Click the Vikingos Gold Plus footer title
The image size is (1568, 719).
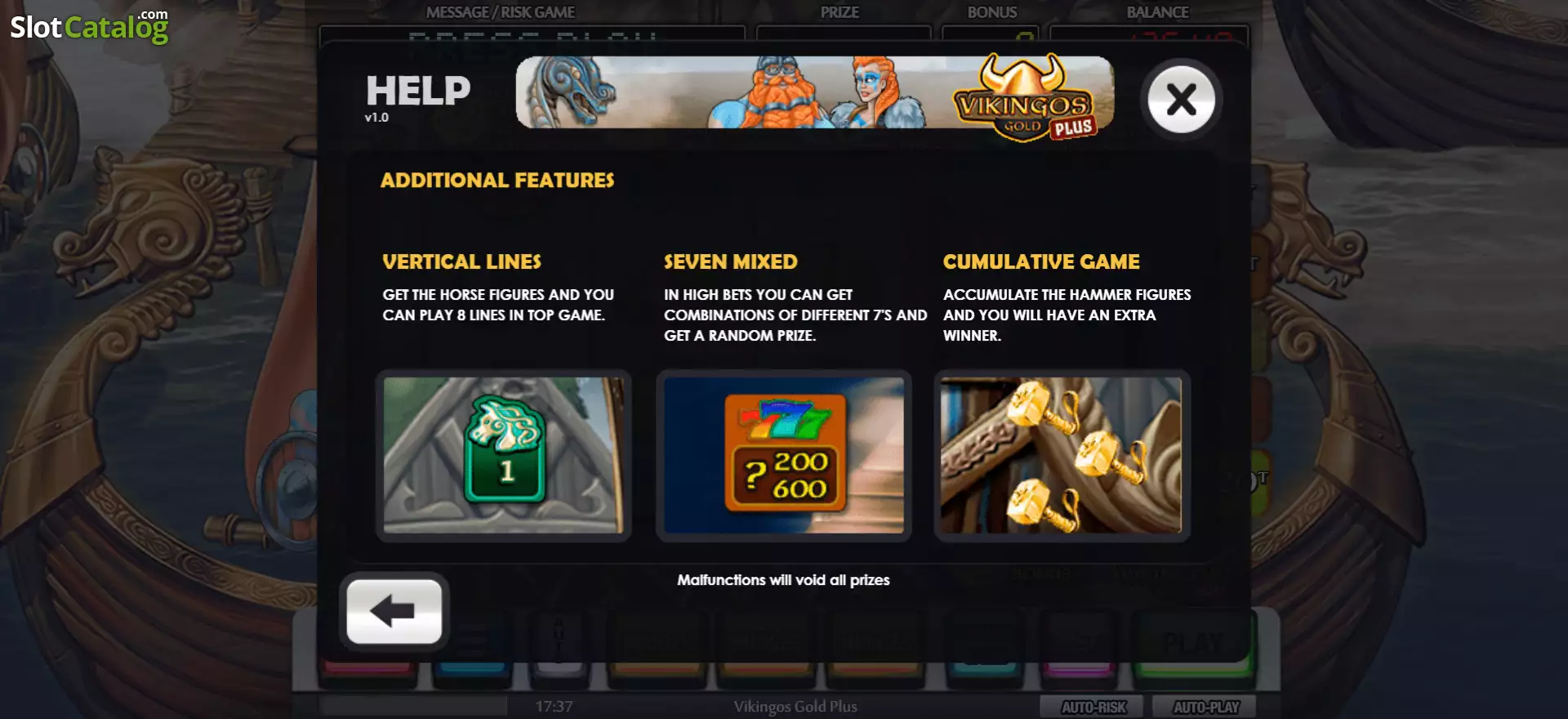795,707
